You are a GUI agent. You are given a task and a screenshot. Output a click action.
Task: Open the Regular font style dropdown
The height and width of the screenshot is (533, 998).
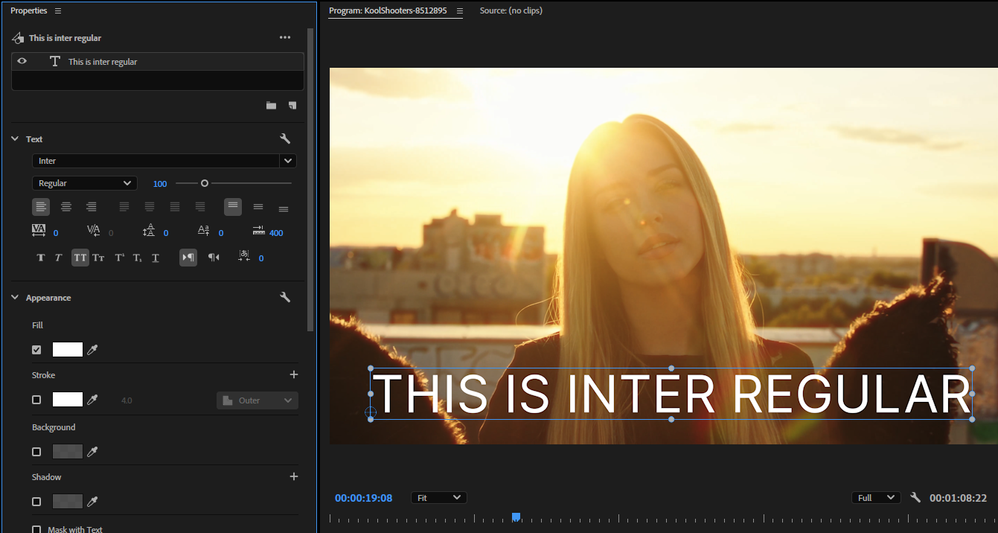[x=84, y=183]
